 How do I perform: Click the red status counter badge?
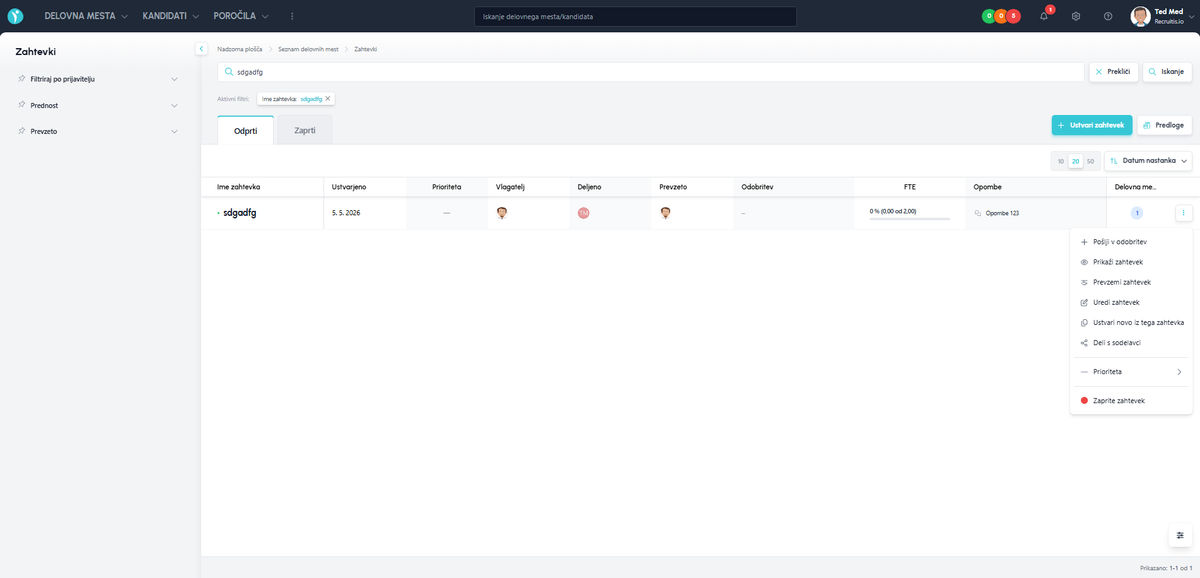tap(1014, 16)
